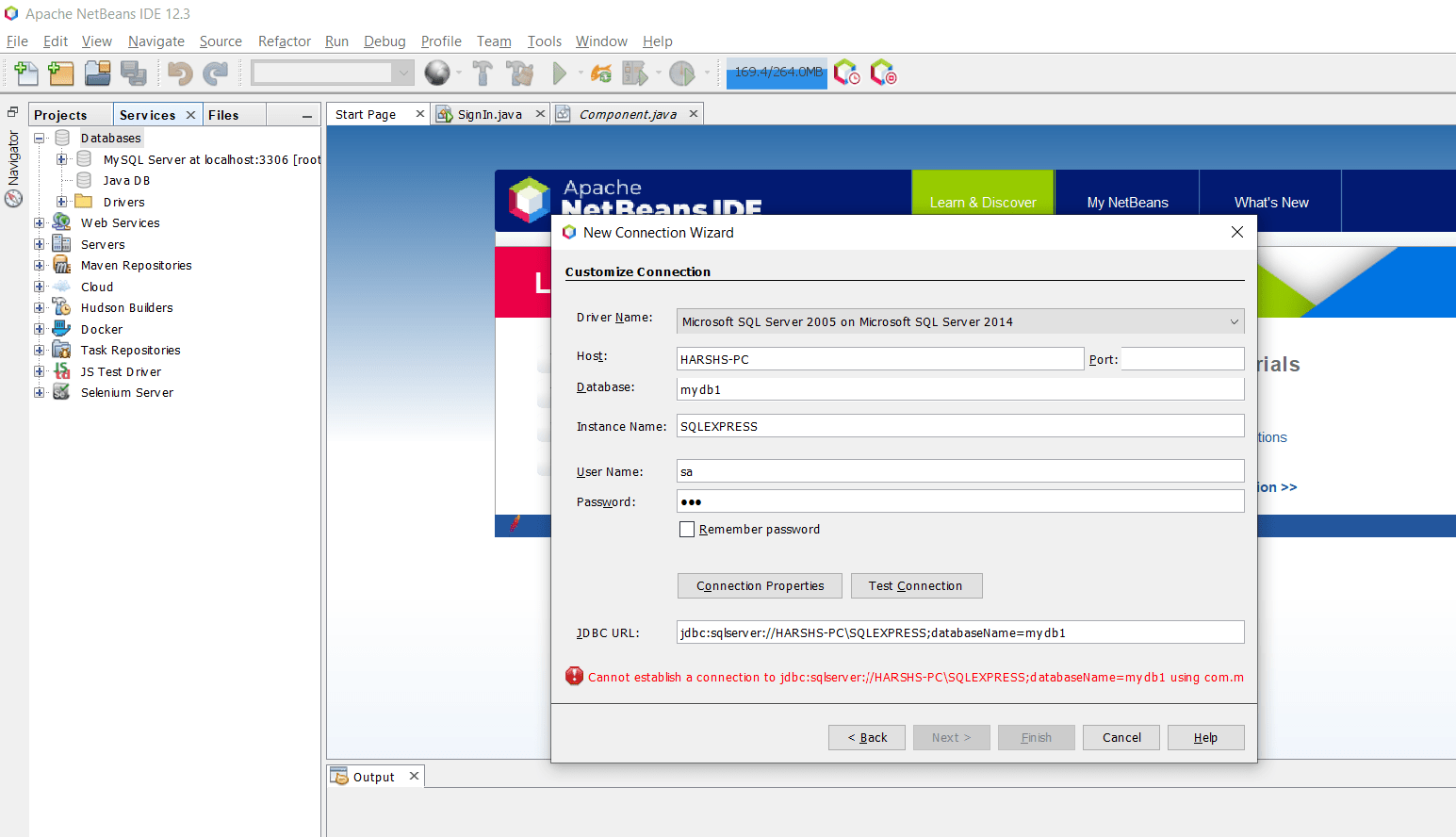This screenshot has width=1456, height=837.
Task: Toggle Remember password checkbox
Action: [687, 530]
